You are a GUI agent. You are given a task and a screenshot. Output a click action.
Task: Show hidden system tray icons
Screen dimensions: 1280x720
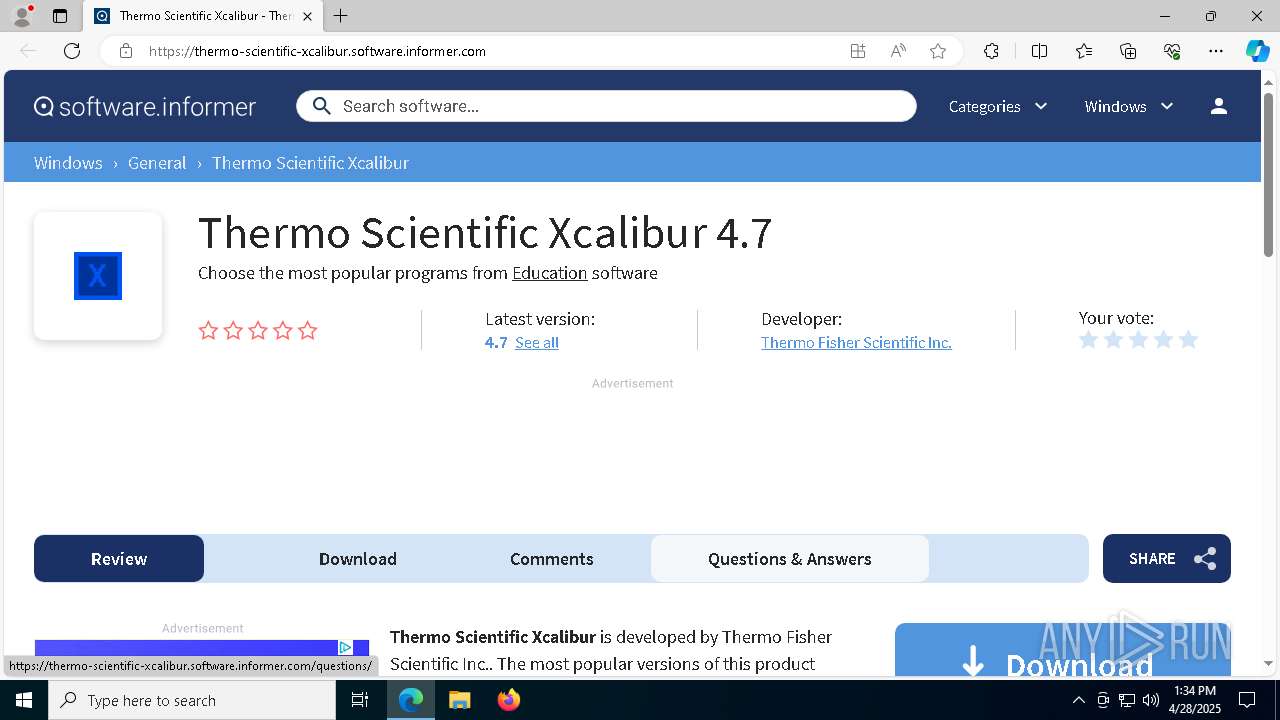(1078, 700)
